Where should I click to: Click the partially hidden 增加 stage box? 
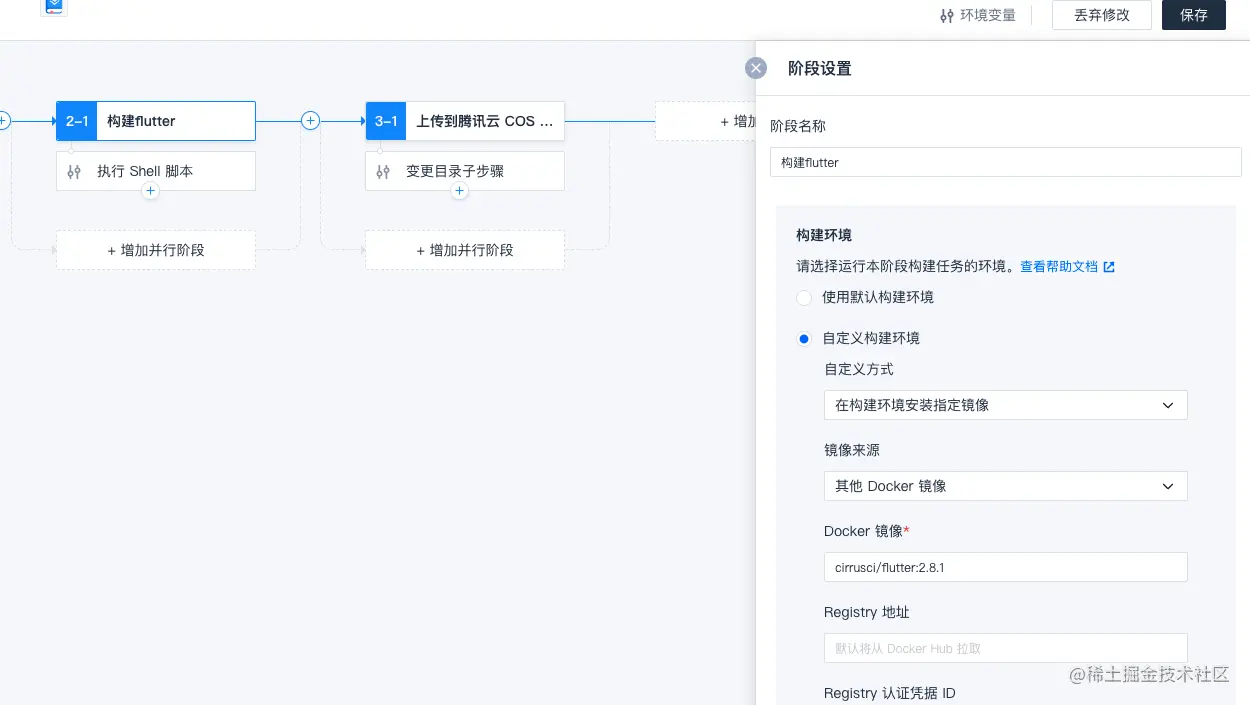tap(706, 121)
